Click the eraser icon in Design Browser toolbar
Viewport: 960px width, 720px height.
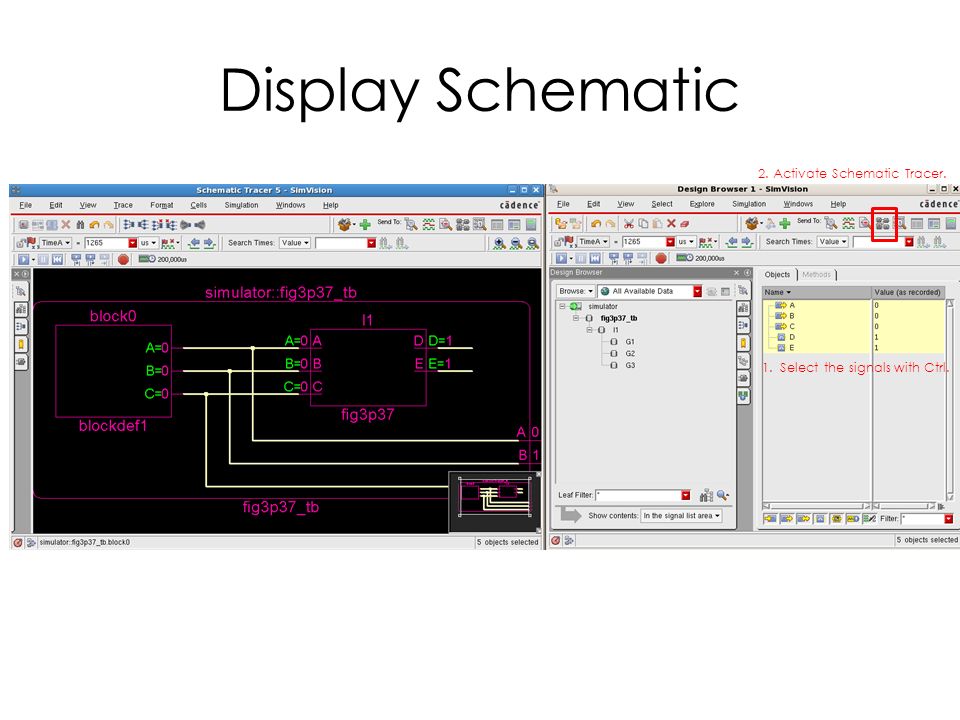(684, 223)
